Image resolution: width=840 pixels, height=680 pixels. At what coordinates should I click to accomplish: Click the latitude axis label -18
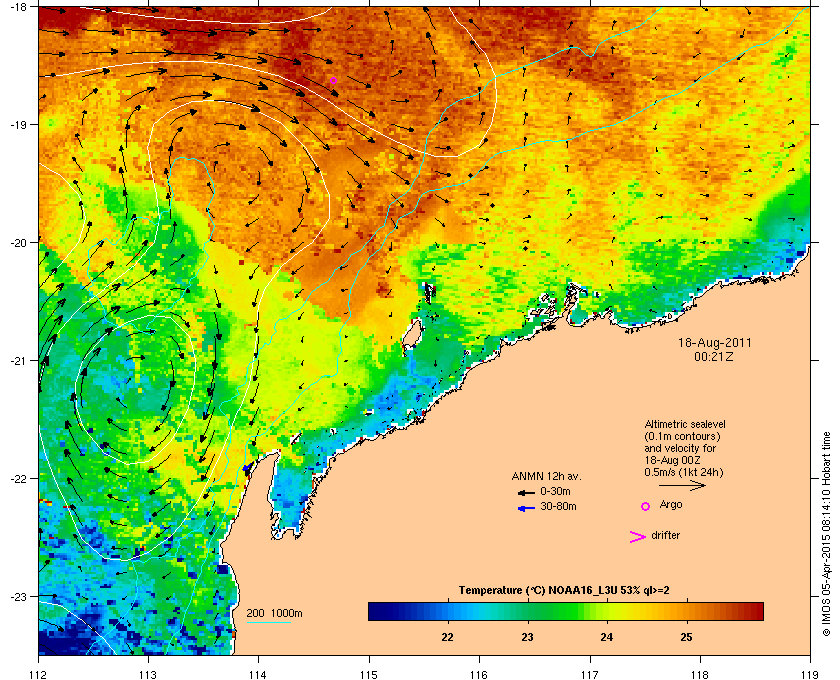click(18, 6)
